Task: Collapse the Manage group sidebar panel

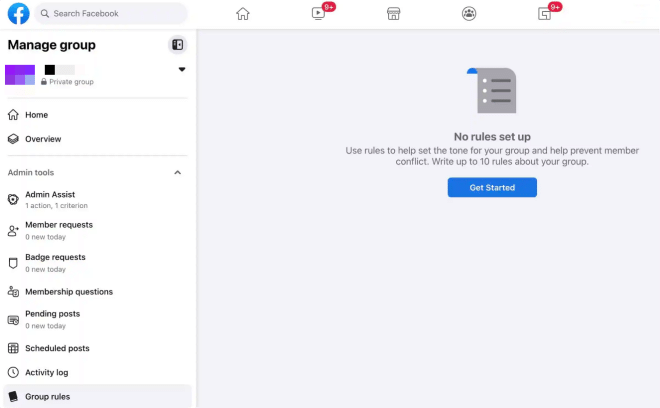Action: (178, 45)
